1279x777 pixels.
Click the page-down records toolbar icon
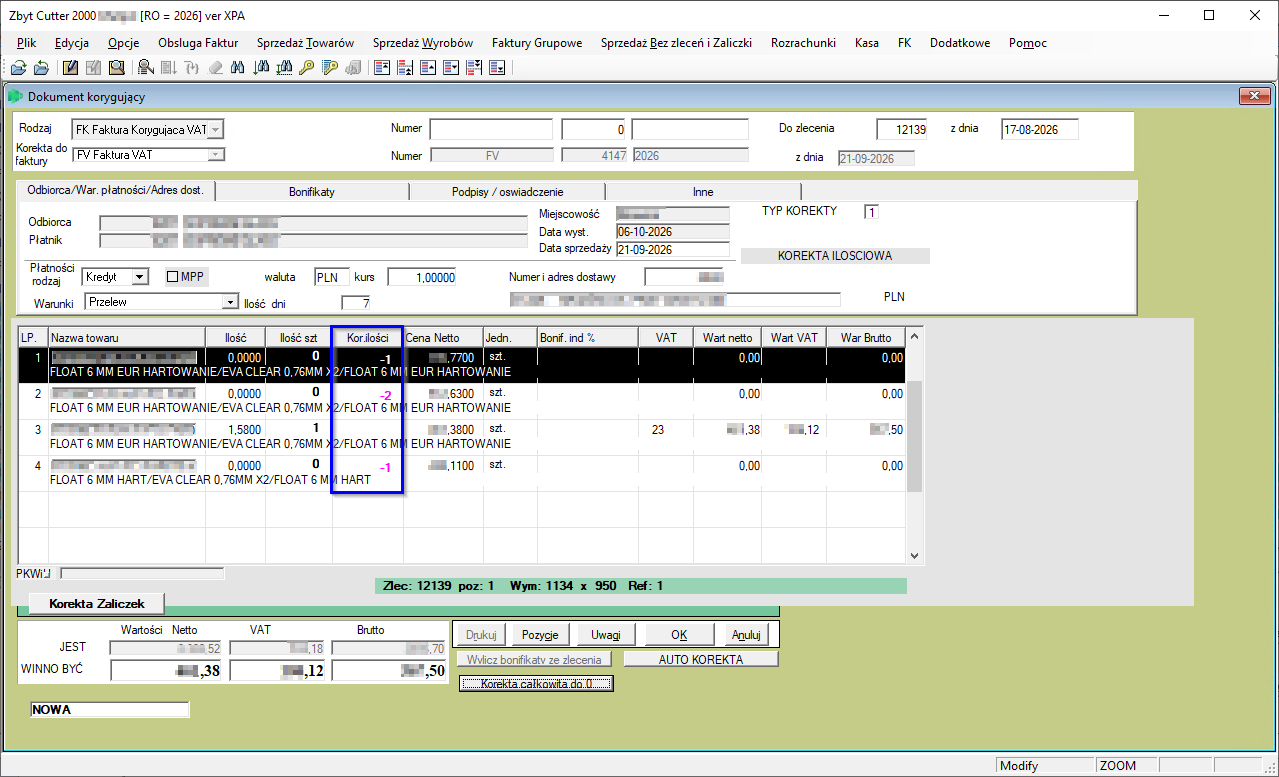[474, 68]
